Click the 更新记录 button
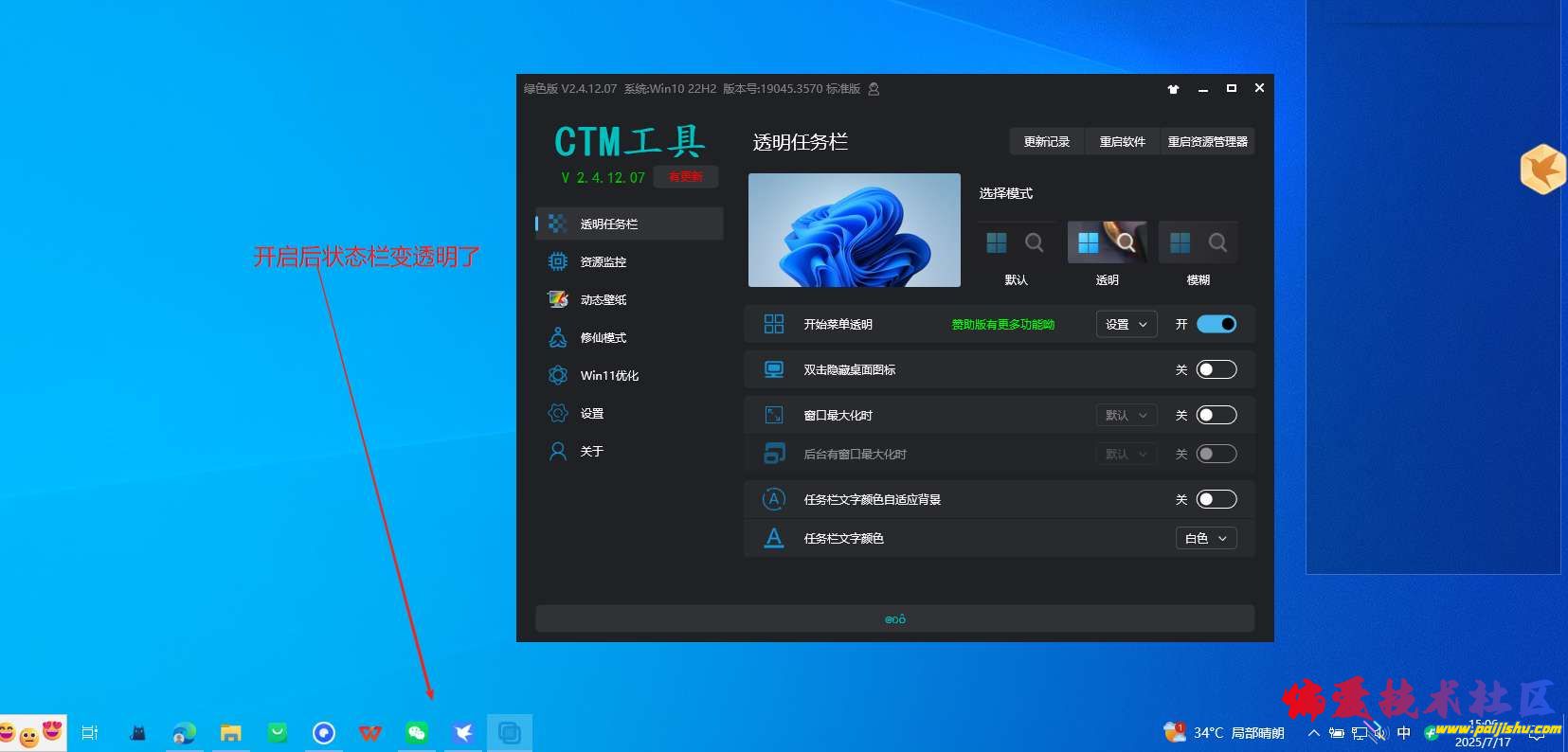Viewport: 1568px width, 752px height. [x=1047, y=142]
